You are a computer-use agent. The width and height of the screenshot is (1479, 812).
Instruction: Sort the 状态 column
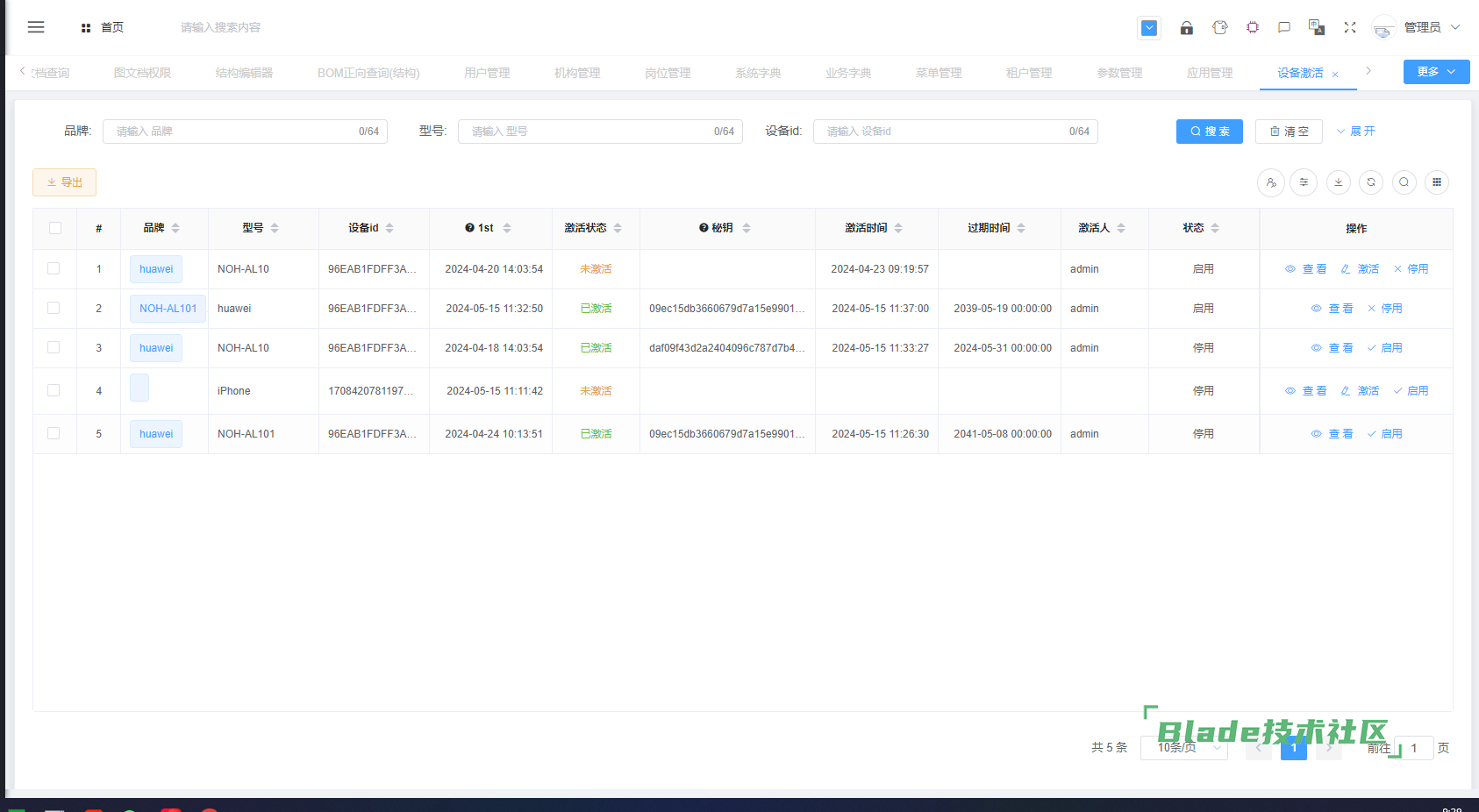[1215, 228]
